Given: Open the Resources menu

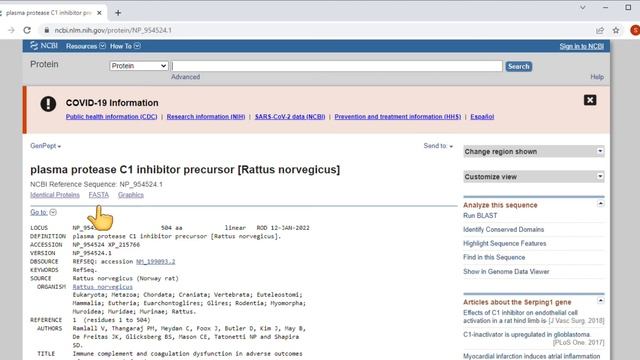Looking at the screenshot, I should [86, 46].
